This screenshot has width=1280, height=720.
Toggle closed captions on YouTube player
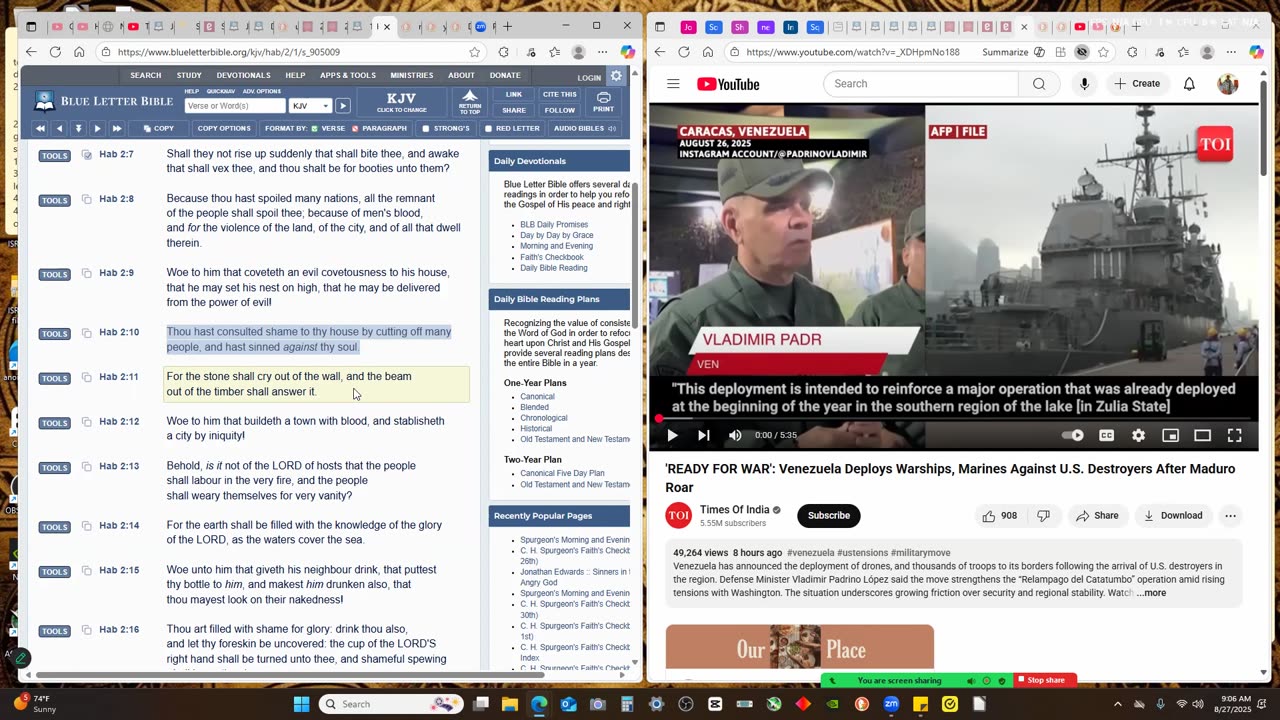pos(1106,435)
